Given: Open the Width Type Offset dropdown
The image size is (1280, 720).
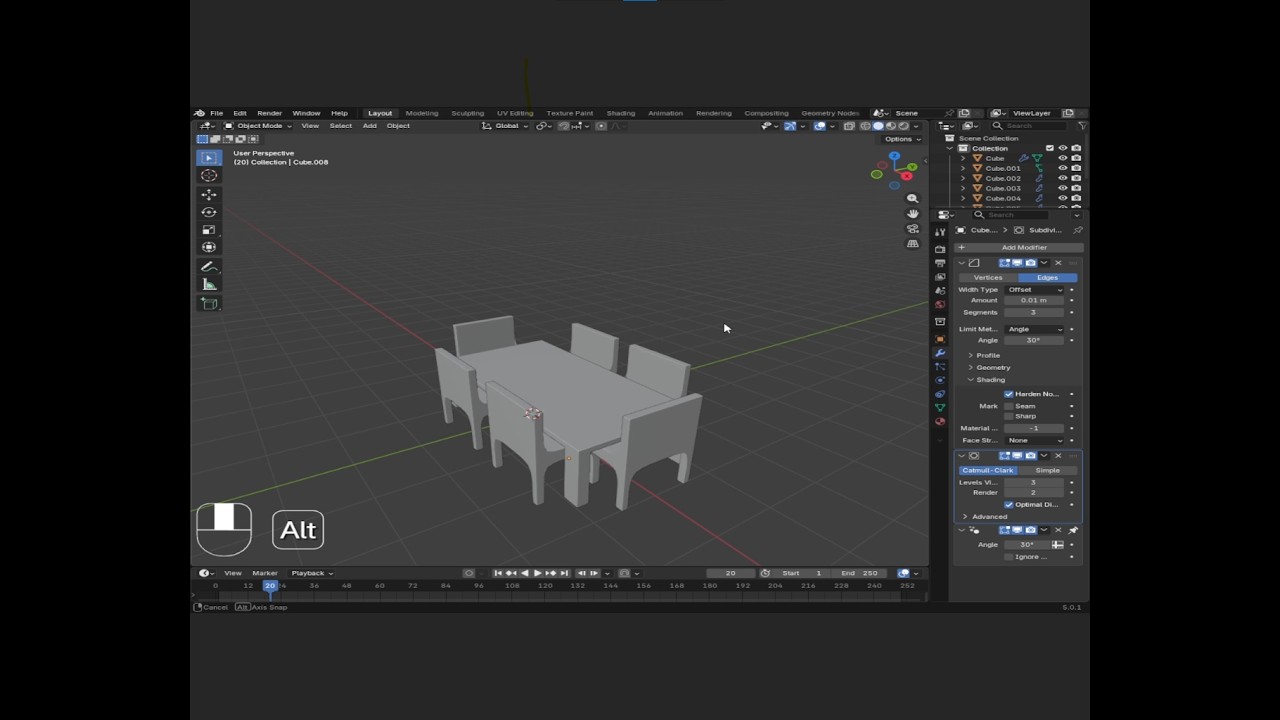Looking at the screenshot, I should click(1035, 290).
